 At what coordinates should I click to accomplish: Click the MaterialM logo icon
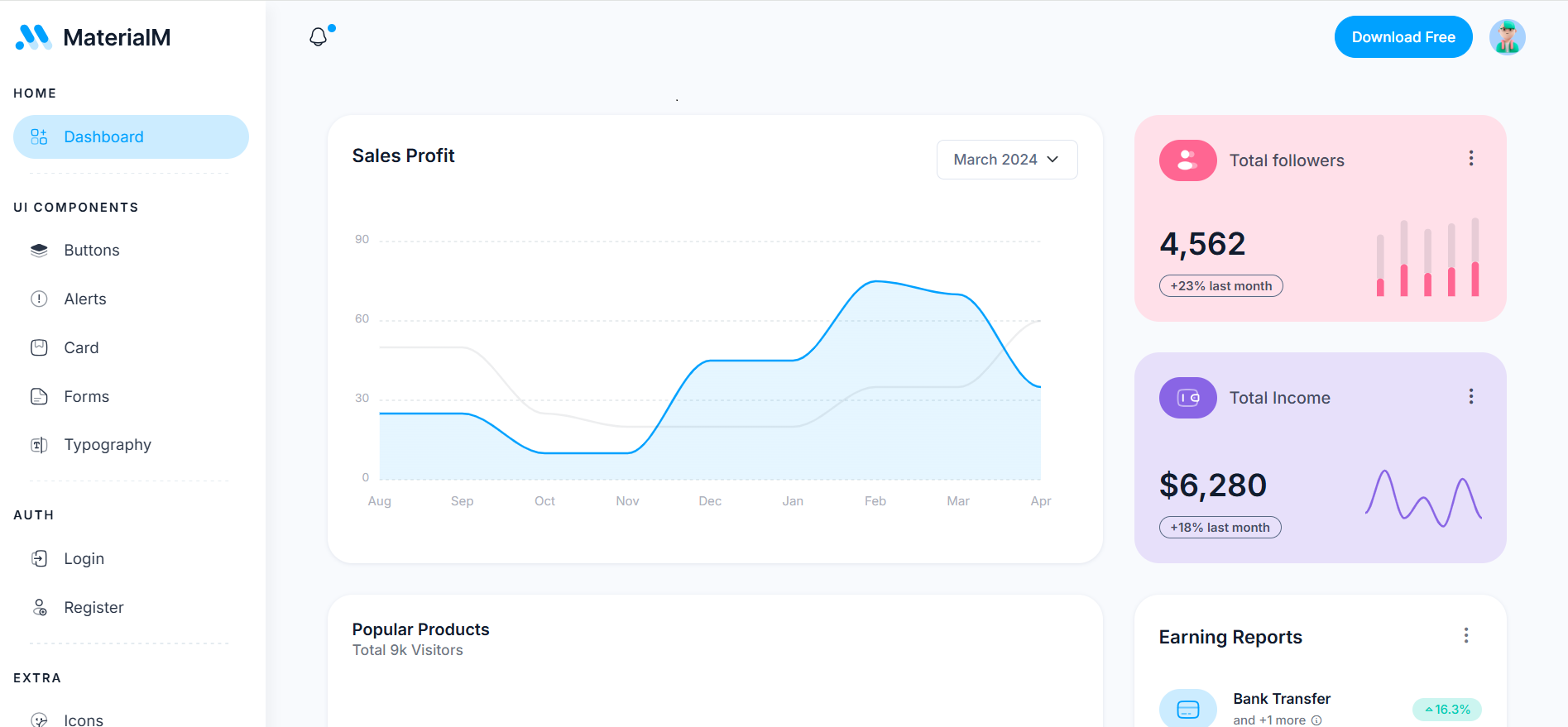33,37
